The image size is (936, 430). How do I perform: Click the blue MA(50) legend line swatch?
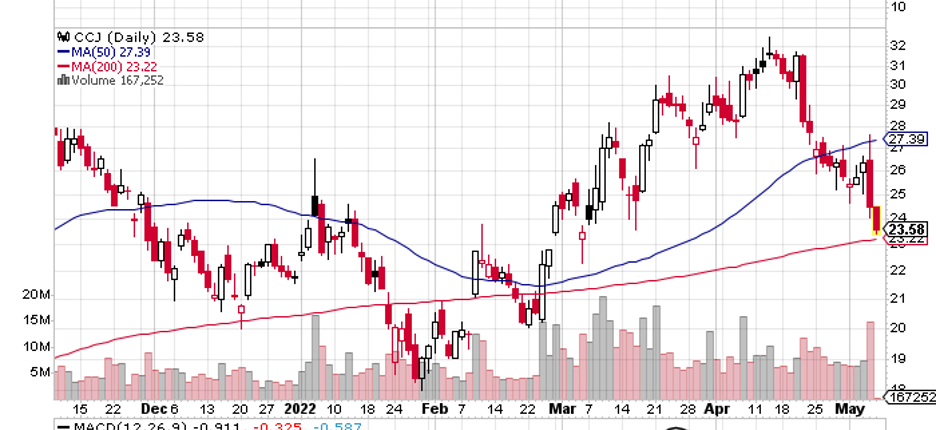click(x=63, y=53)
